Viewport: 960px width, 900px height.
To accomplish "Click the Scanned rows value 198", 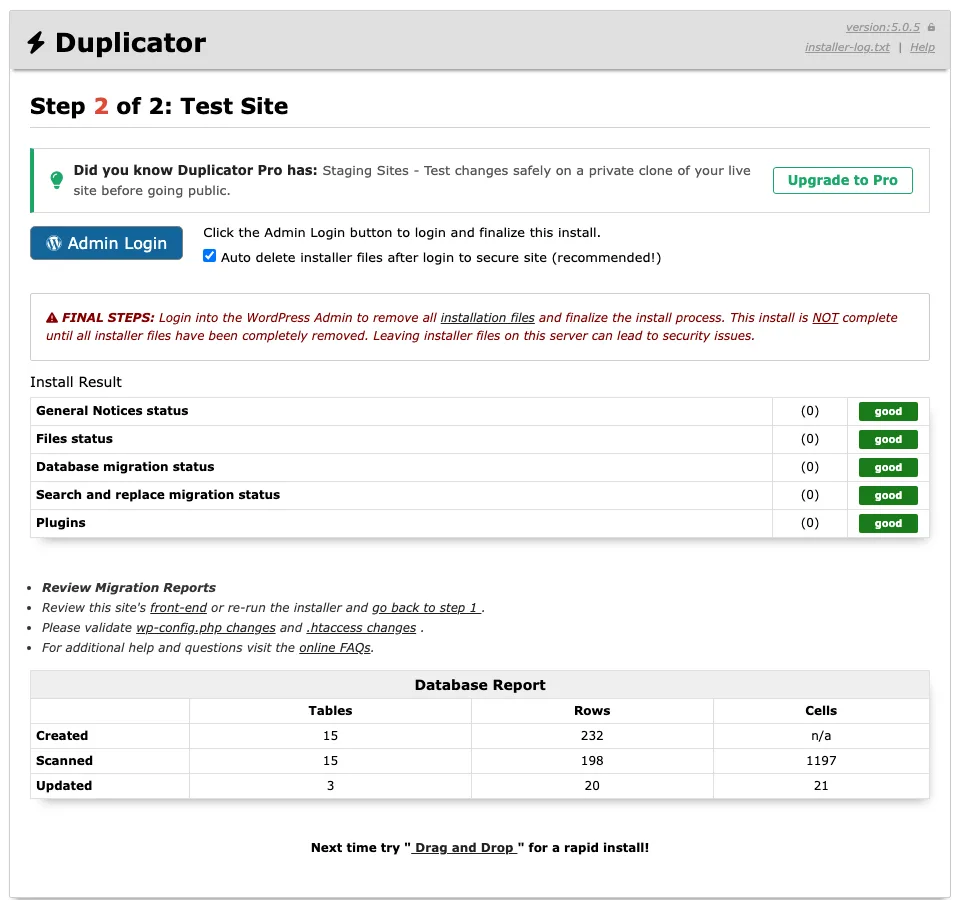I will click(592, 761).
